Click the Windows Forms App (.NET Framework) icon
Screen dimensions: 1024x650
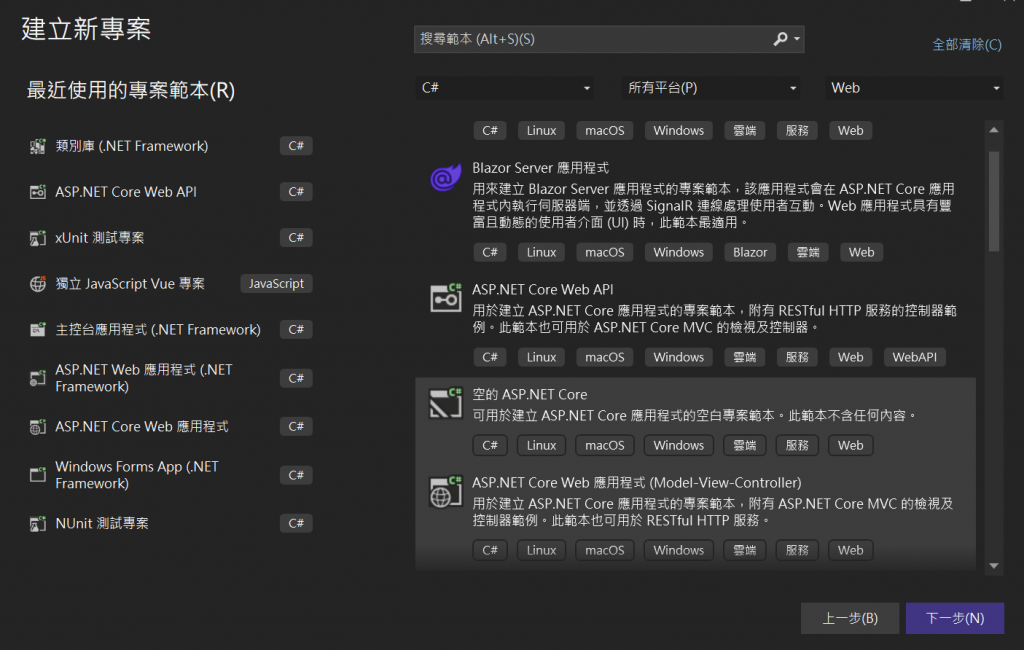(x=38, y=475)
